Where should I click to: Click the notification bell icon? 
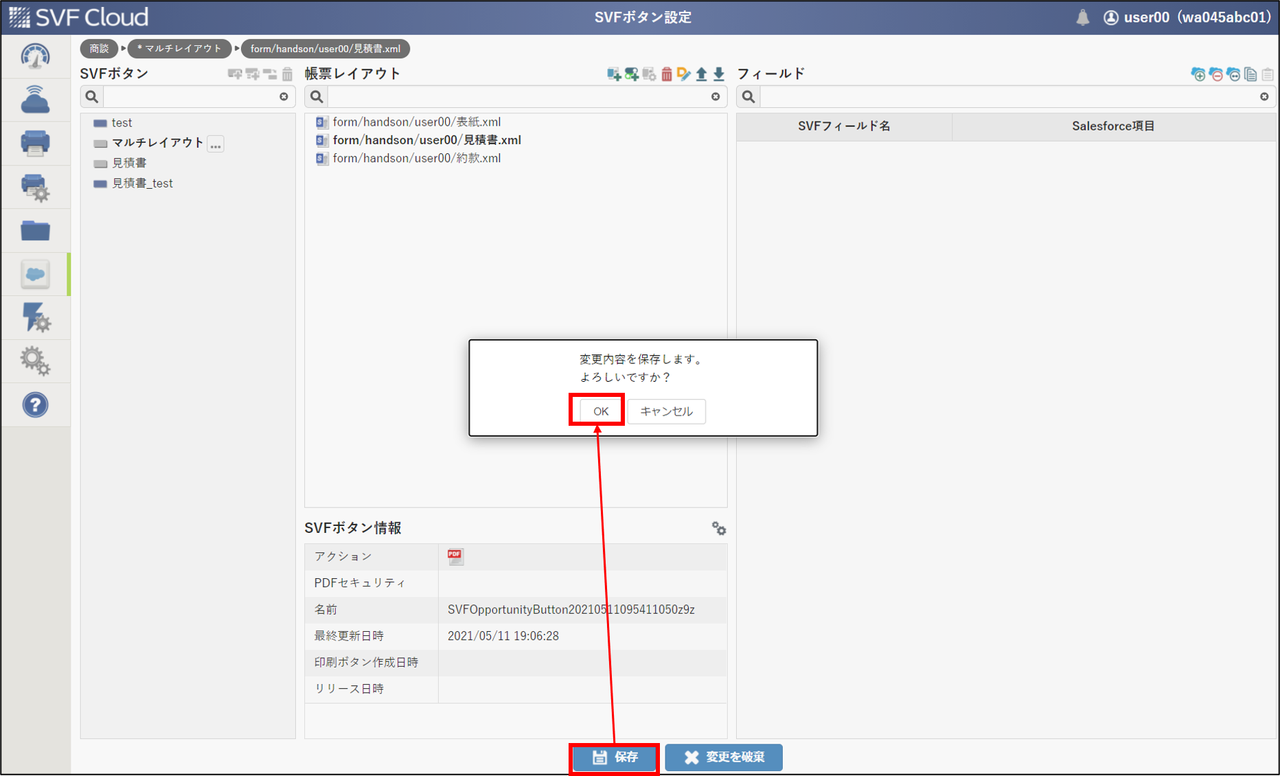[x=1083, y=17]
